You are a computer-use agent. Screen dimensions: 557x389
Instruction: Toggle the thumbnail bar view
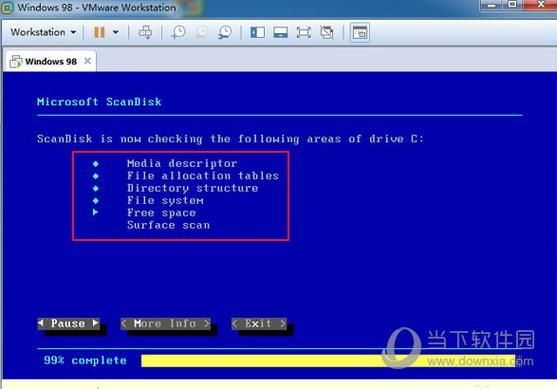[x=281, y=32]
